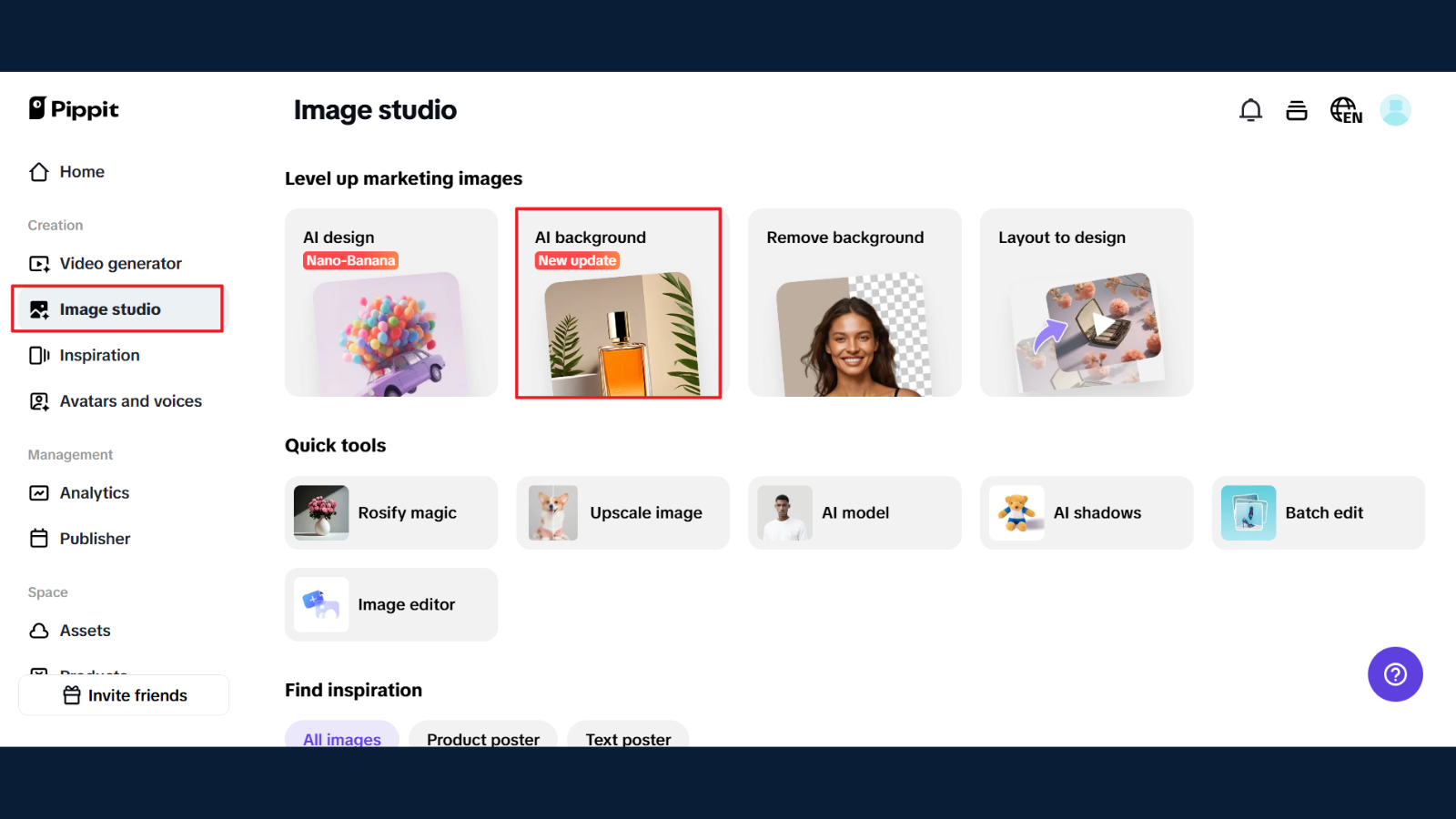Viewport: 1456px width, 819px height.
Task: Click the Invite friends button
Action: [124, 695]
